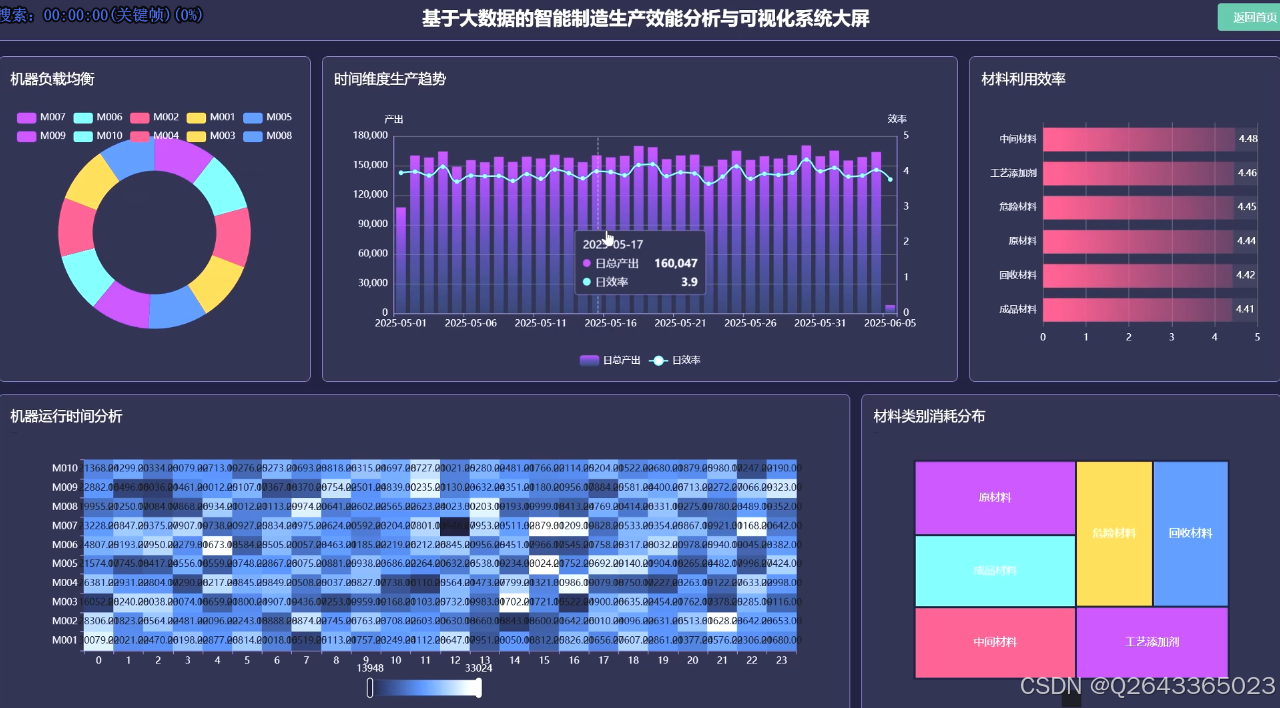The height and width of the screenshot is (708, 1280).
Task: Toggle the M008 series in machine load legend
Action: [253, 136]
